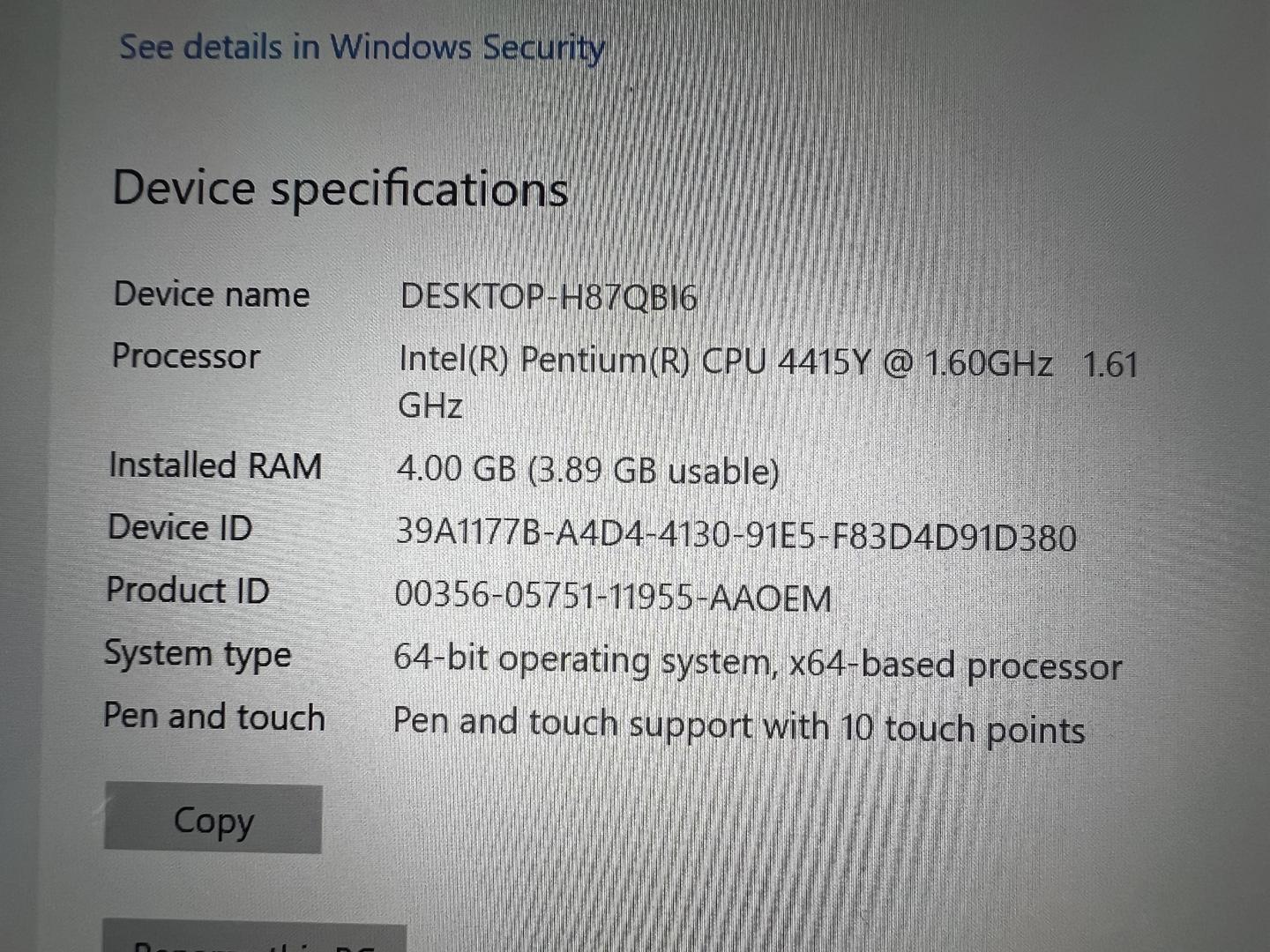Select the '4.00 GB (3.89 GB usable)' value
This screenshot has height=952, width=1270.
588,470
